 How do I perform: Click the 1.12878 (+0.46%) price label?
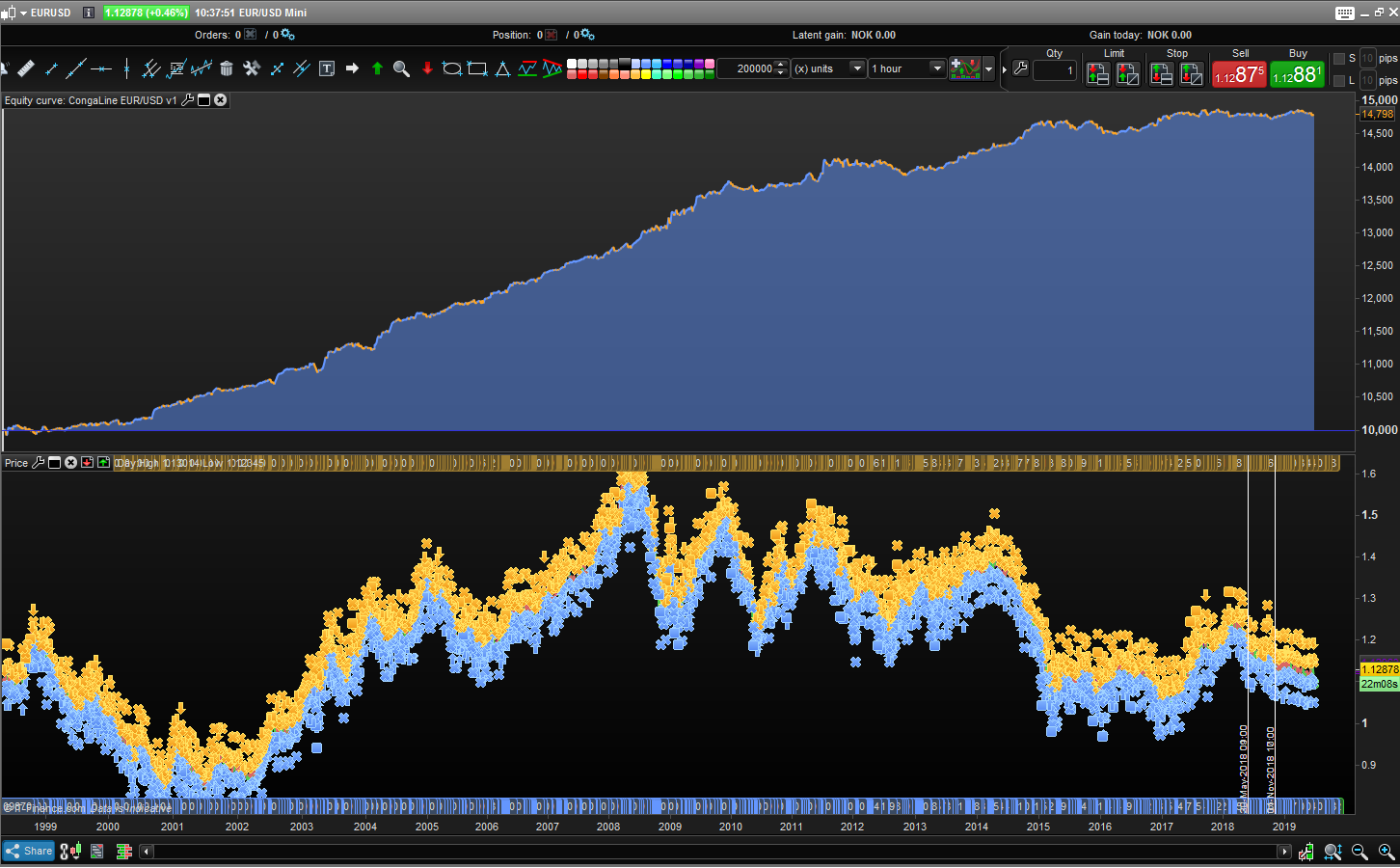tap(147, 13)
